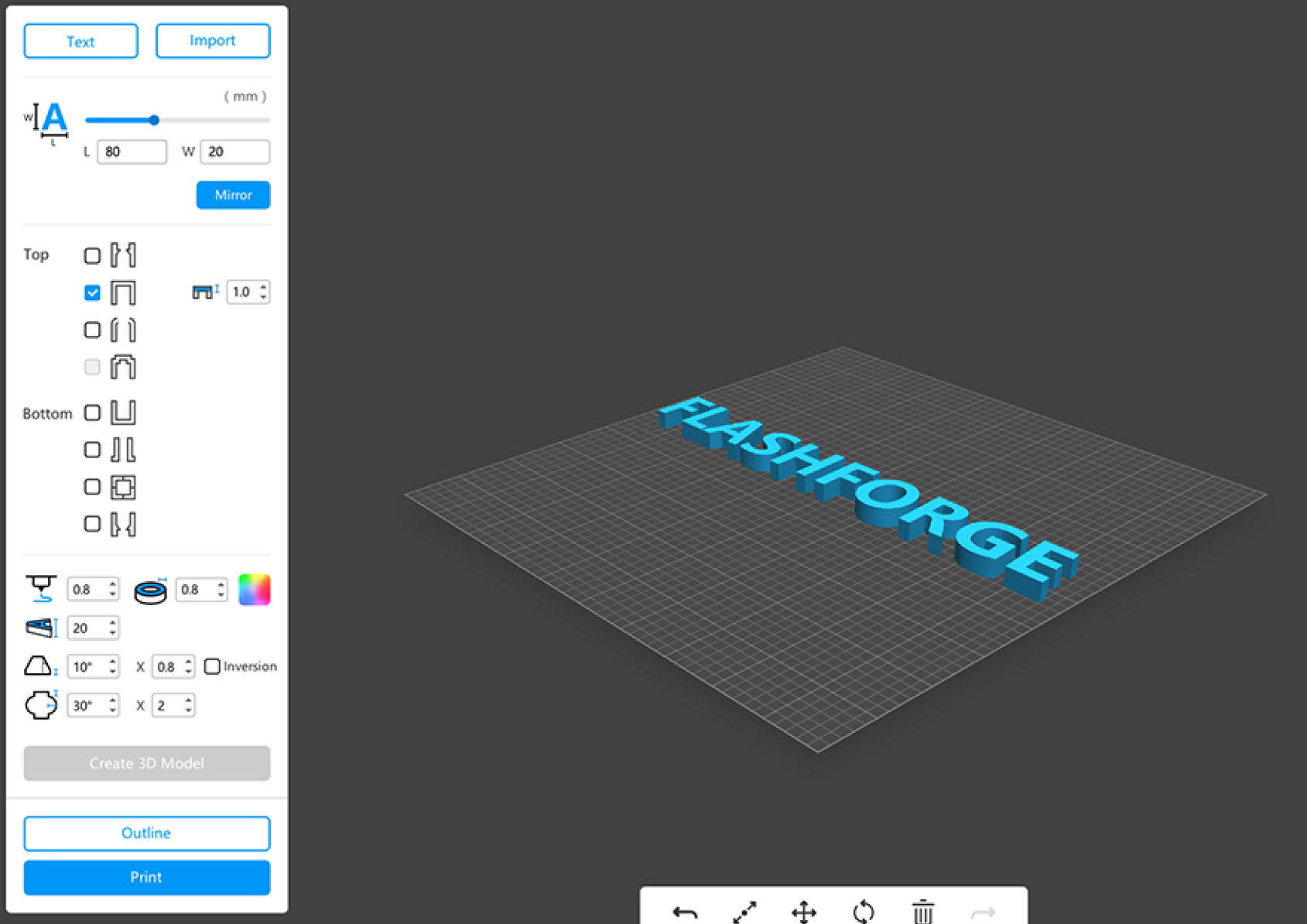Screen dimensions: 1307x924
Task: Click the redo arrow icon
Action: tap(983, 913)
